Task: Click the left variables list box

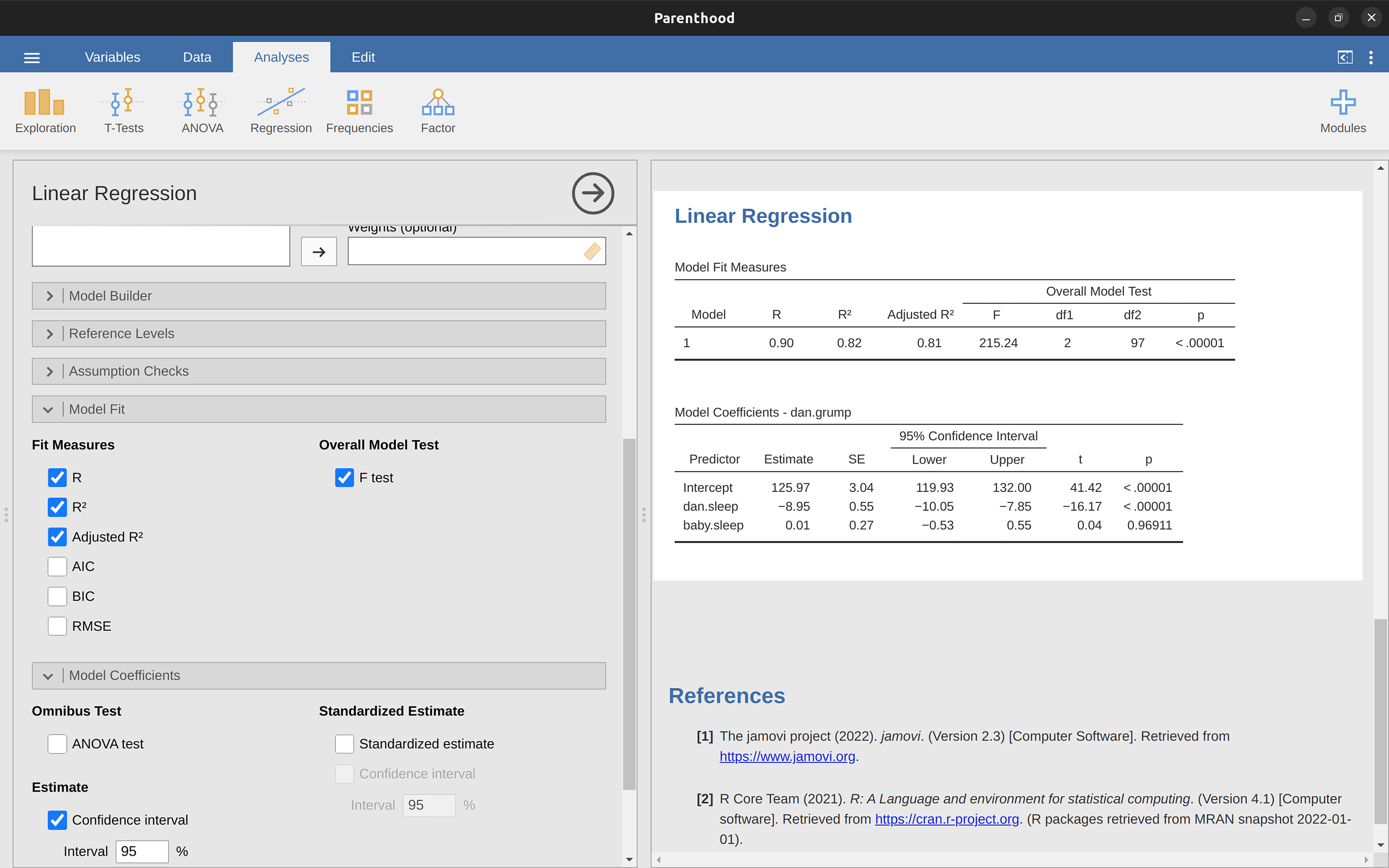Action: pos(161,246)
